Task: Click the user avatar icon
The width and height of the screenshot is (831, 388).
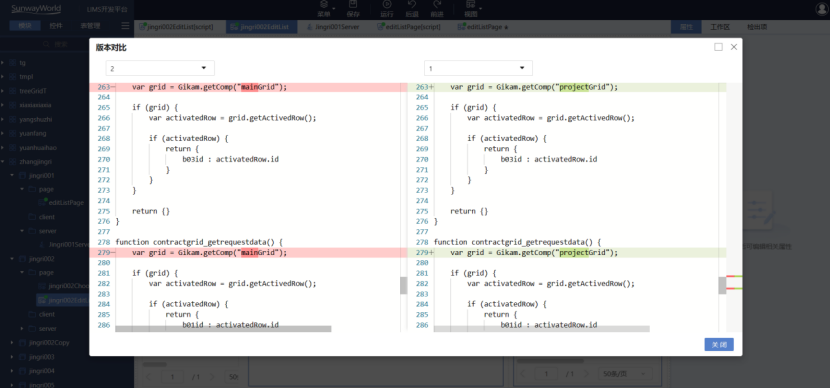Action: tap(821, 8)
